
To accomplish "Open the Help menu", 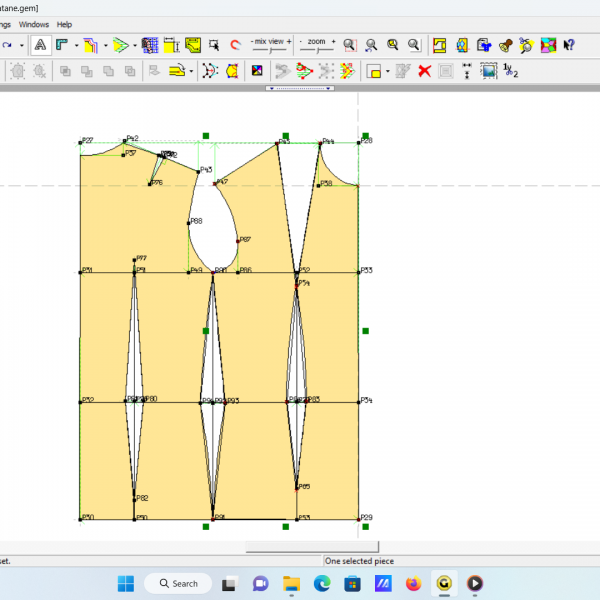I will click(64, 24).
